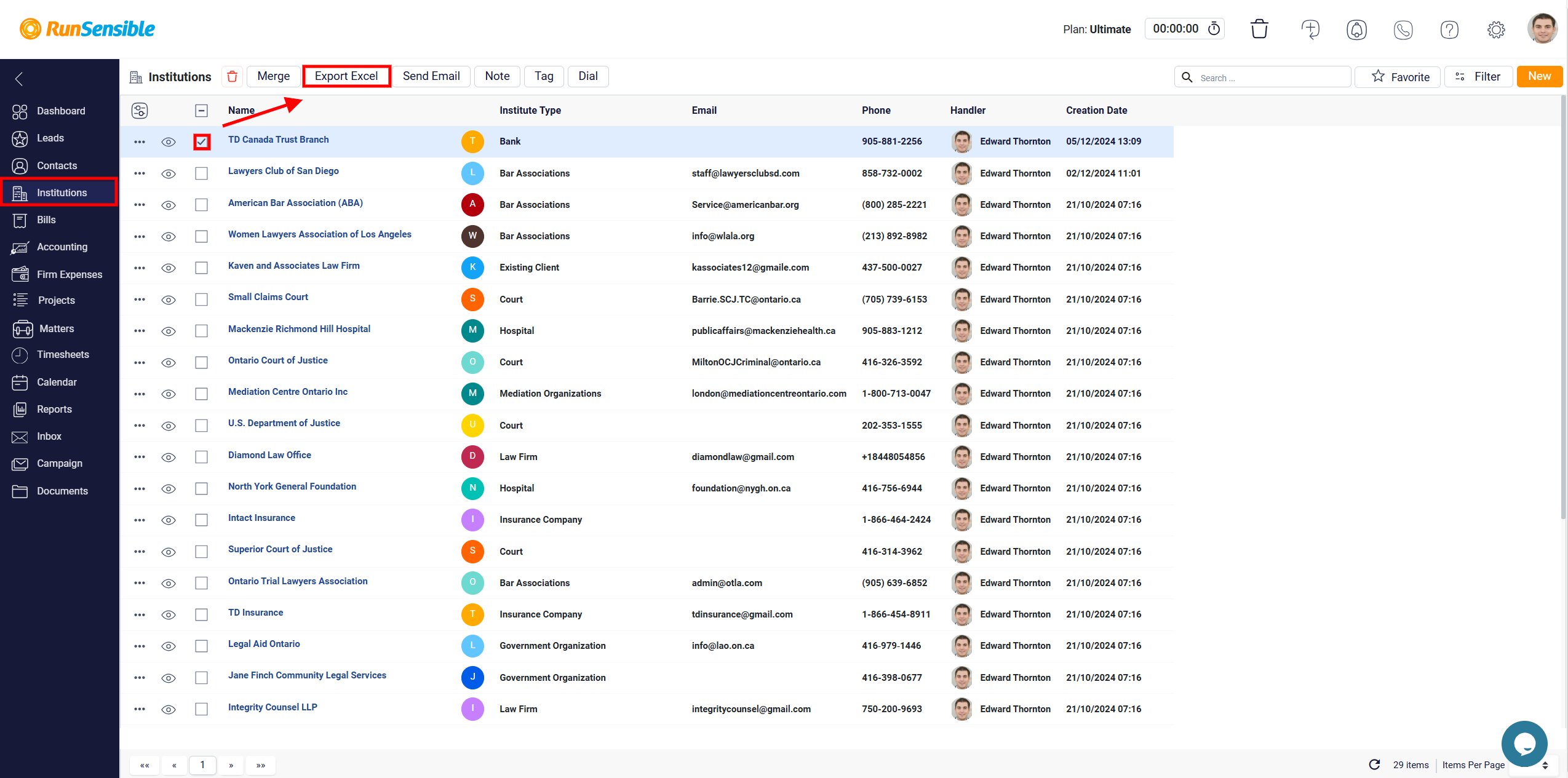
Task: Open Timesheets in the sidebar
Action: 60,354
